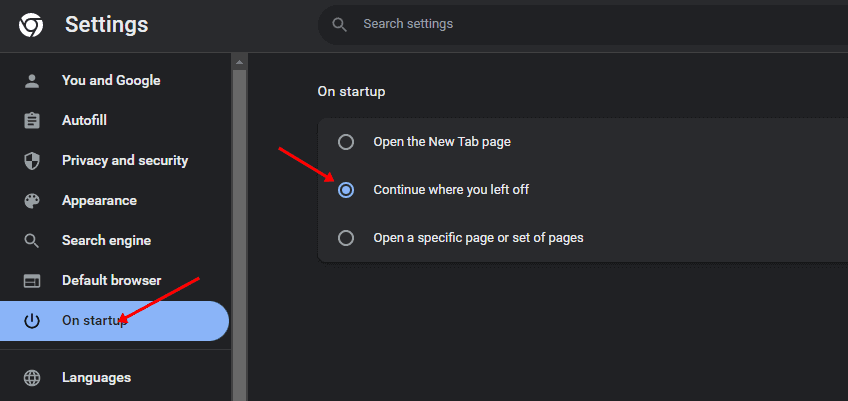Screen dimensions: 848x401
Task: Click the magnifier icon in the search bar
Action: pos(340,24)
